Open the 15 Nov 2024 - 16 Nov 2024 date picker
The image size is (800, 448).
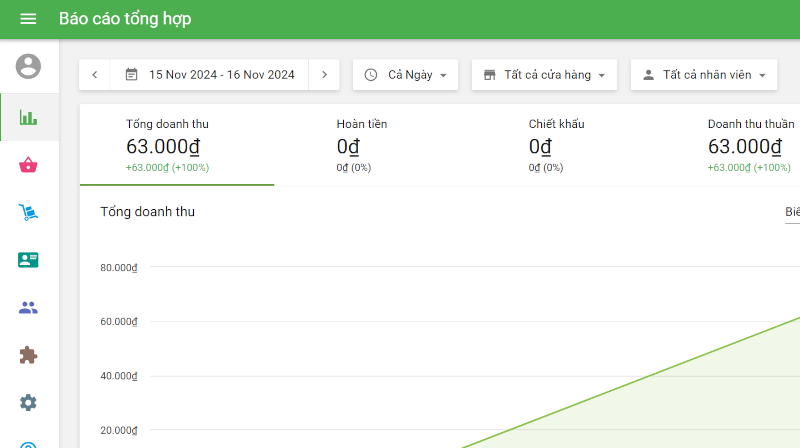210,75
